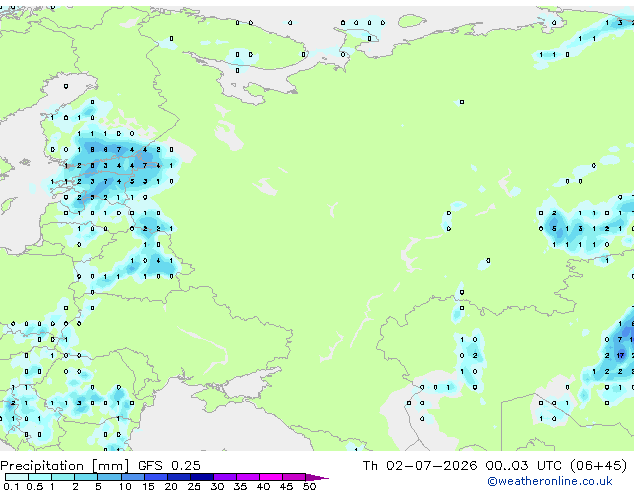
Task: Select the 2–5 mm legend swatch
Action: pos(86,477)
